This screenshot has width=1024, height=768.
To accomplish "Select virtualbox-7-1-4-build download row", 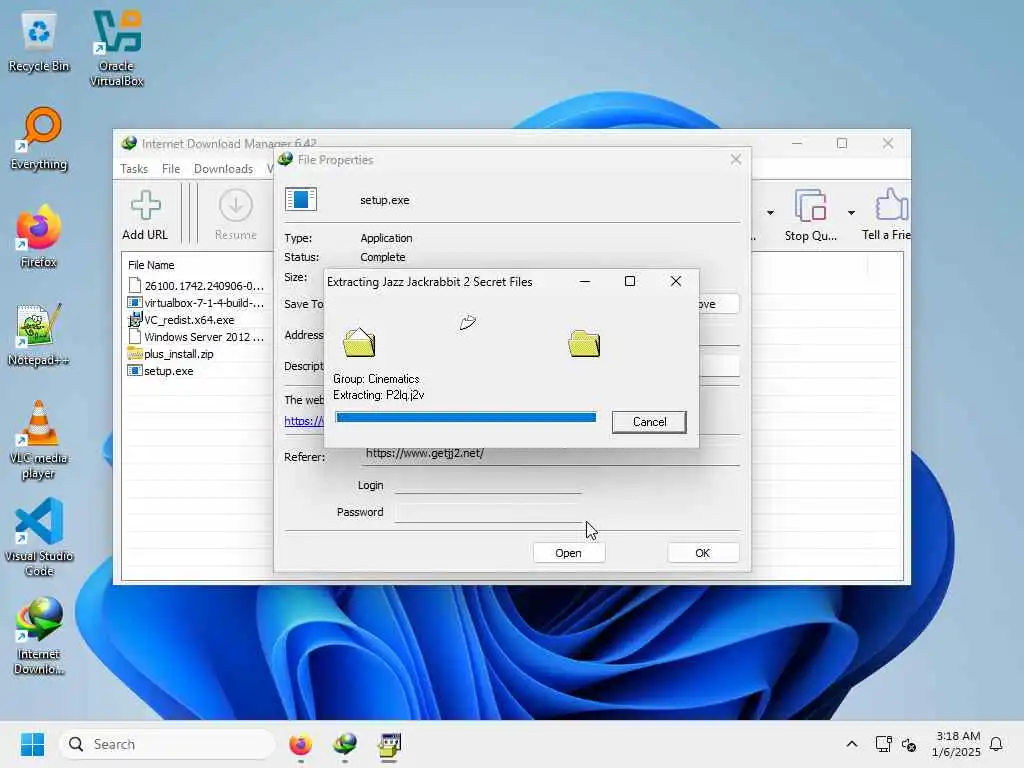I will (197, 303).
